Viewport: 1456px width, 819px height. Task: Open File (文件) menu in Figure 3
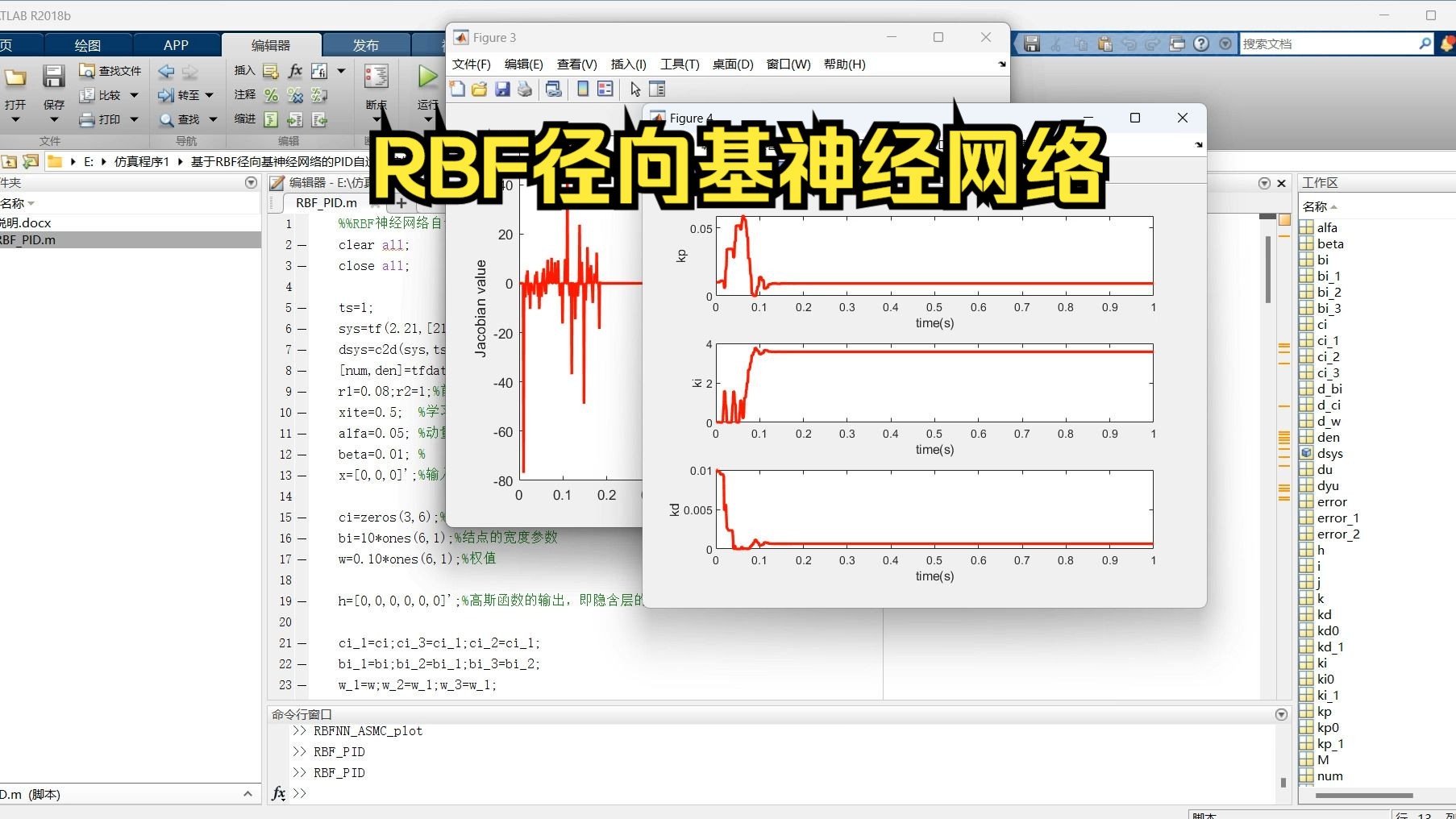click(x=471, y=64)
